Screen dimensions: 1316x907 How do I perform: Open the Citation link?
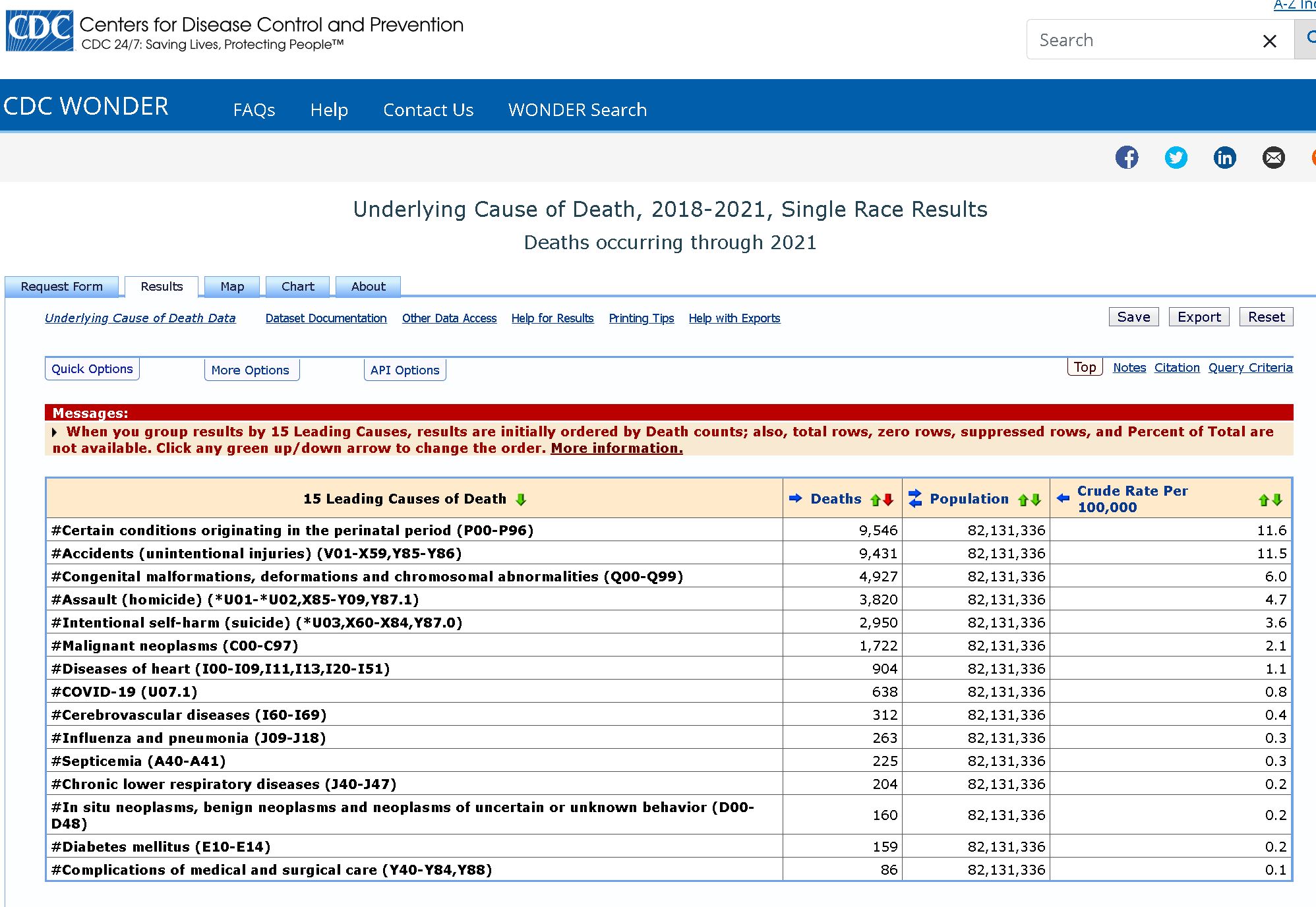(x=1177, y=368)
